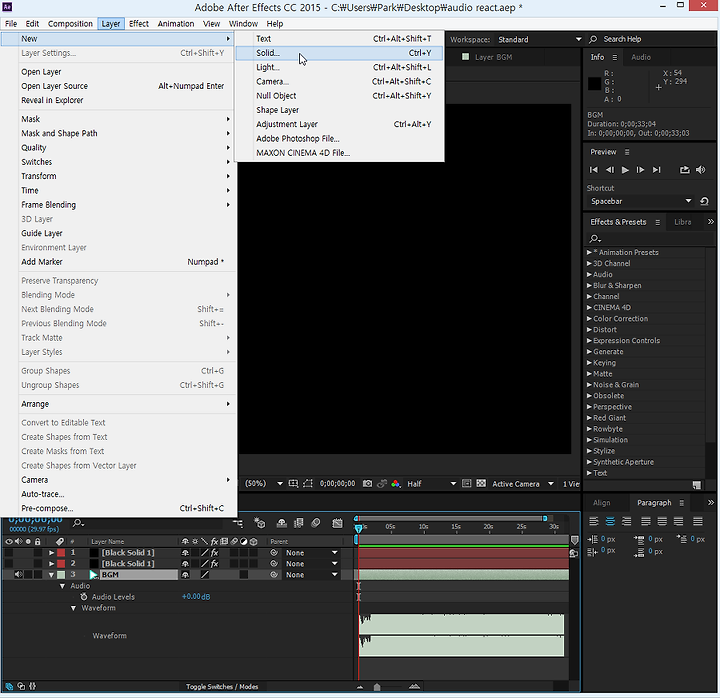Screen dimensions: 720x698
Task: Expand the Stylize effects category
Action: 589,450
